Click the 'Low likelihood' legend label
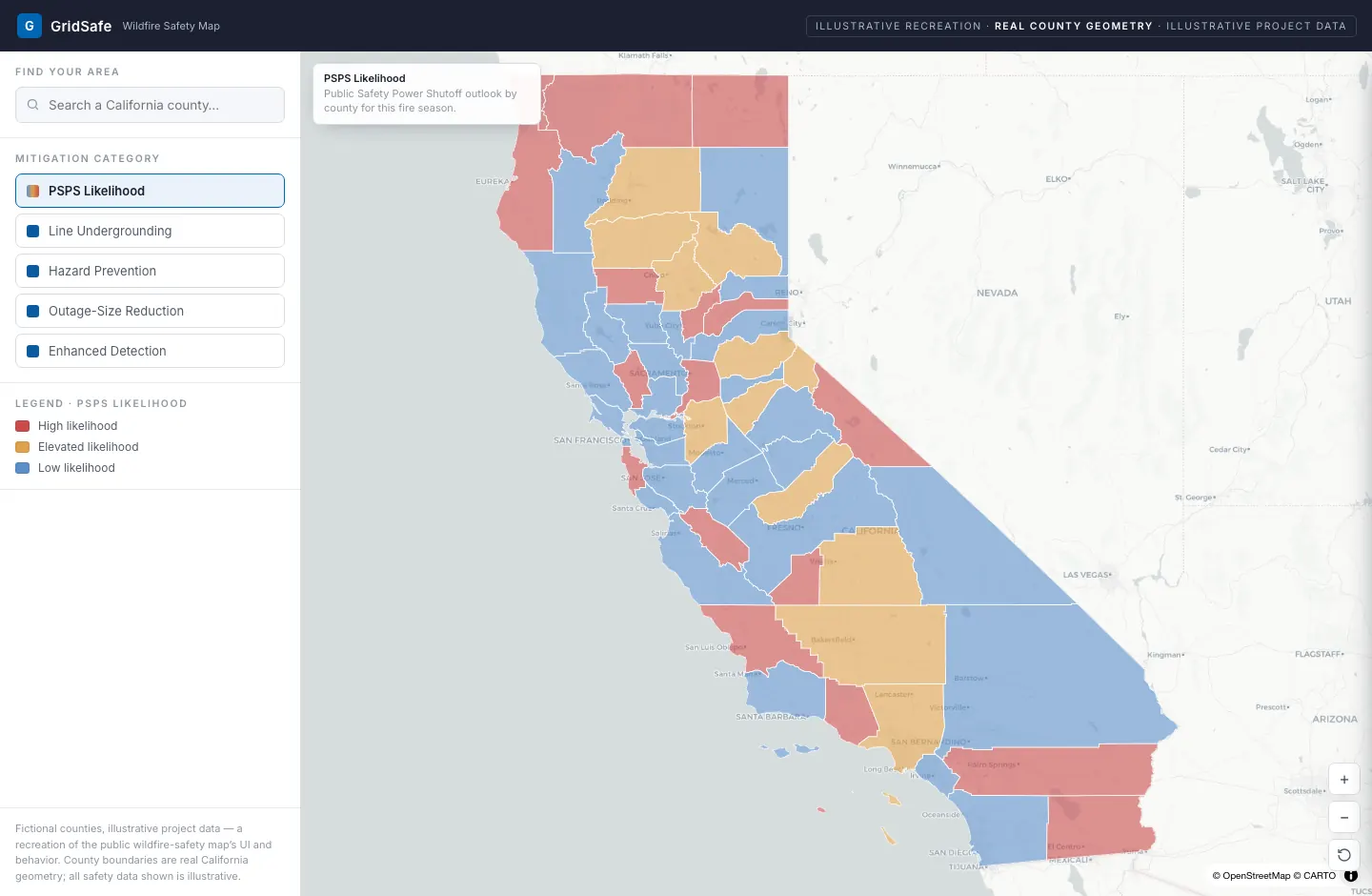 tap(76, 468)
